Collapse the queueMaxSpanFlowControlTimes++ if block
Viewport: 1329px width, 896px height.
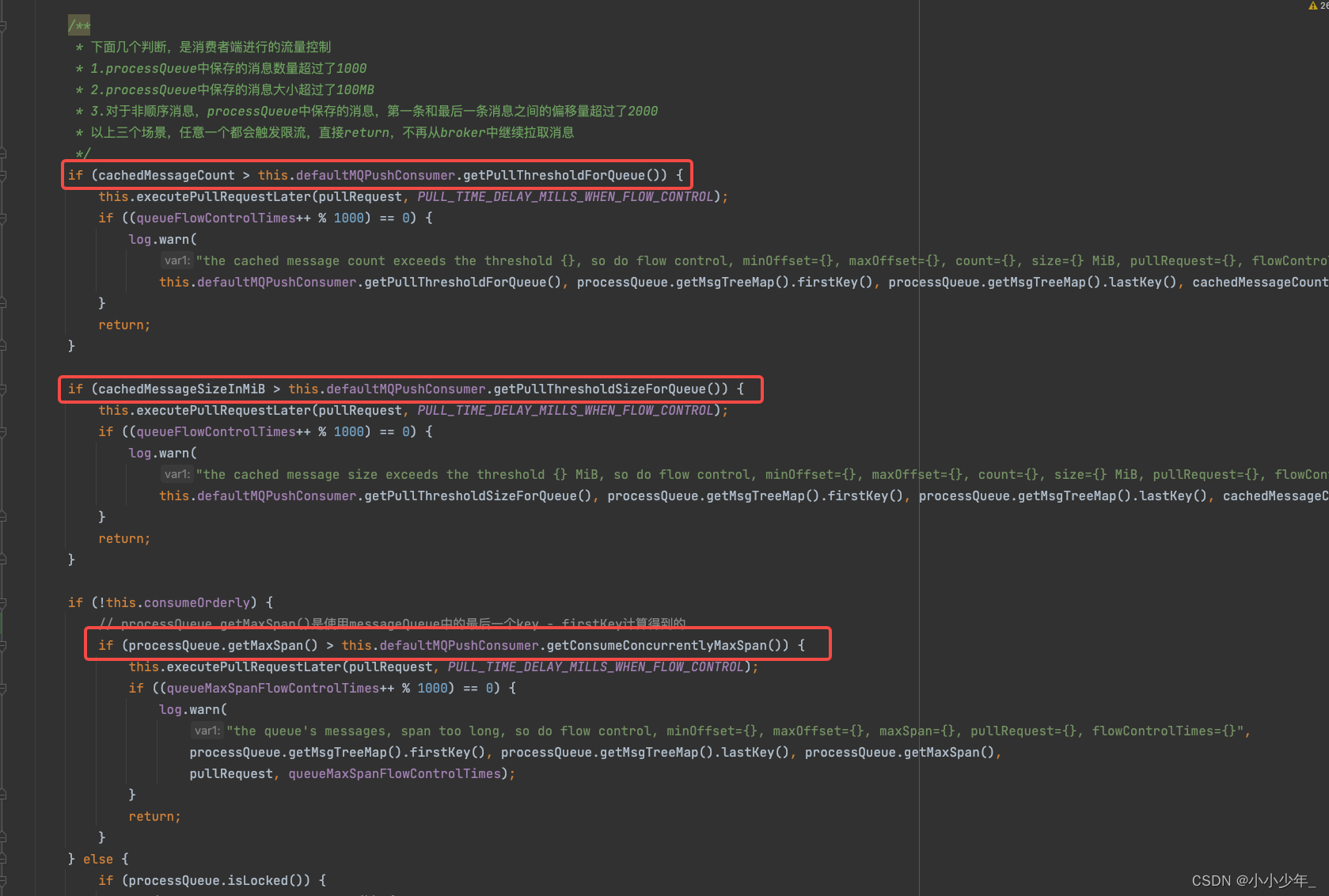coord(3,688)
